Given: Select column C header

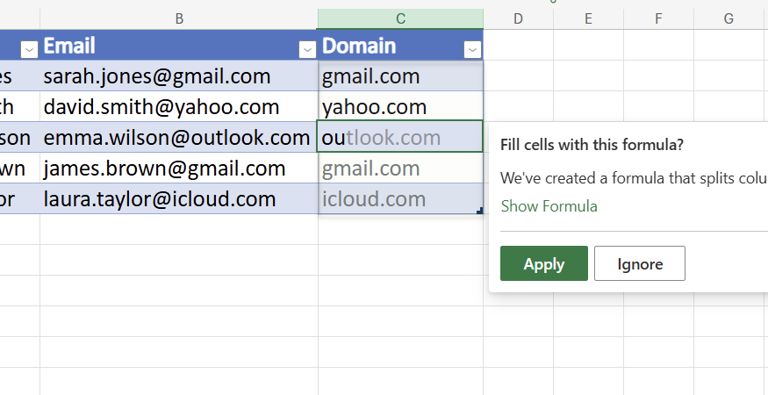Looking at the screenshot, I should coord(401,19).
